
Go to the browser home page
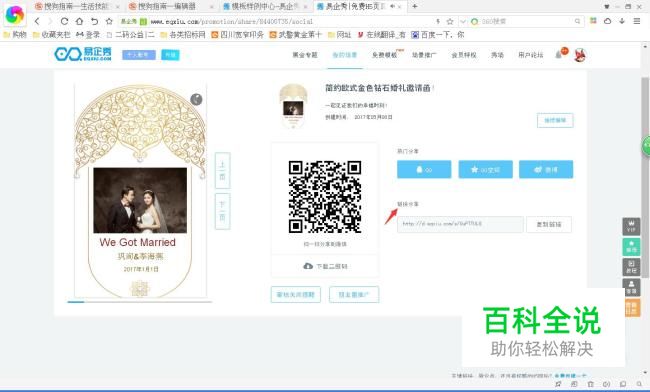coord(79,21)
